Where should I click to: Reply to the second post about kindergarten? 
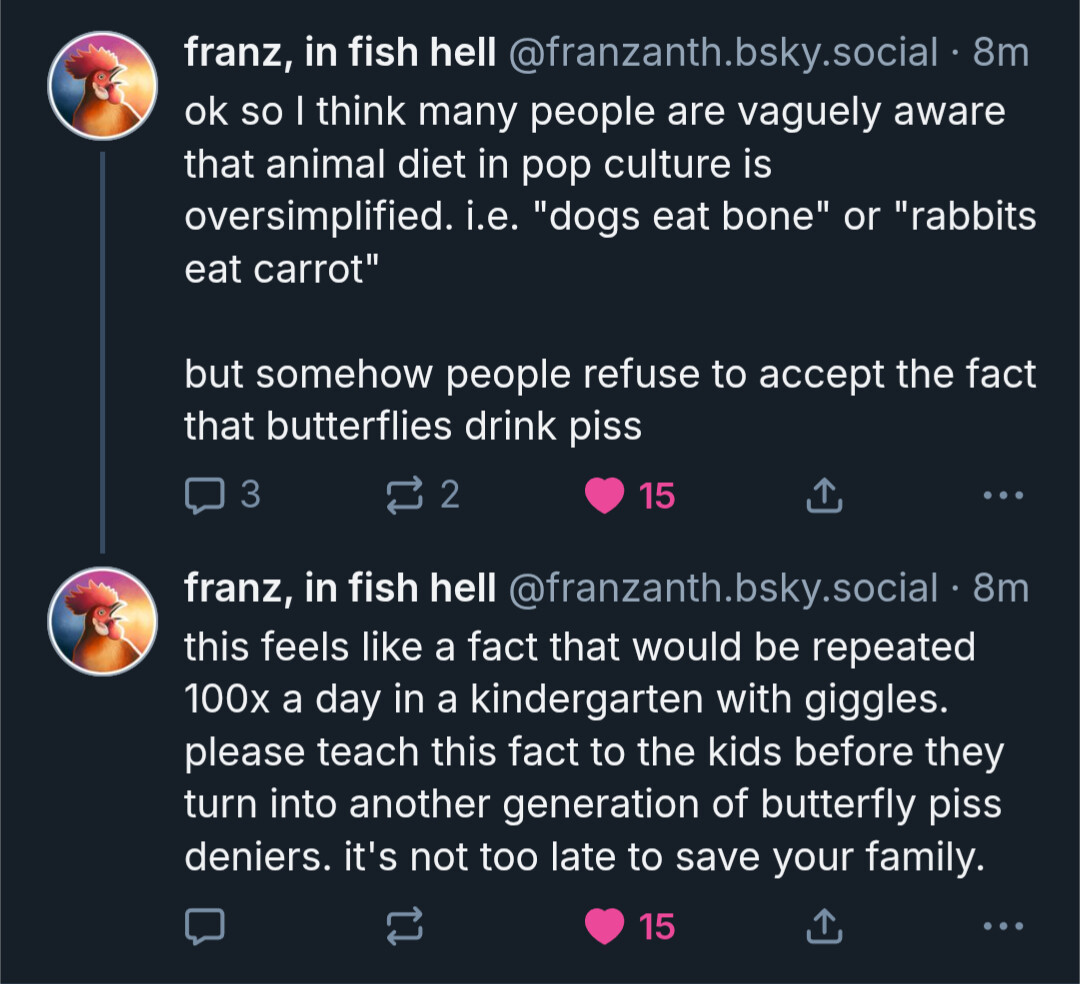click(x=206, y=927)
